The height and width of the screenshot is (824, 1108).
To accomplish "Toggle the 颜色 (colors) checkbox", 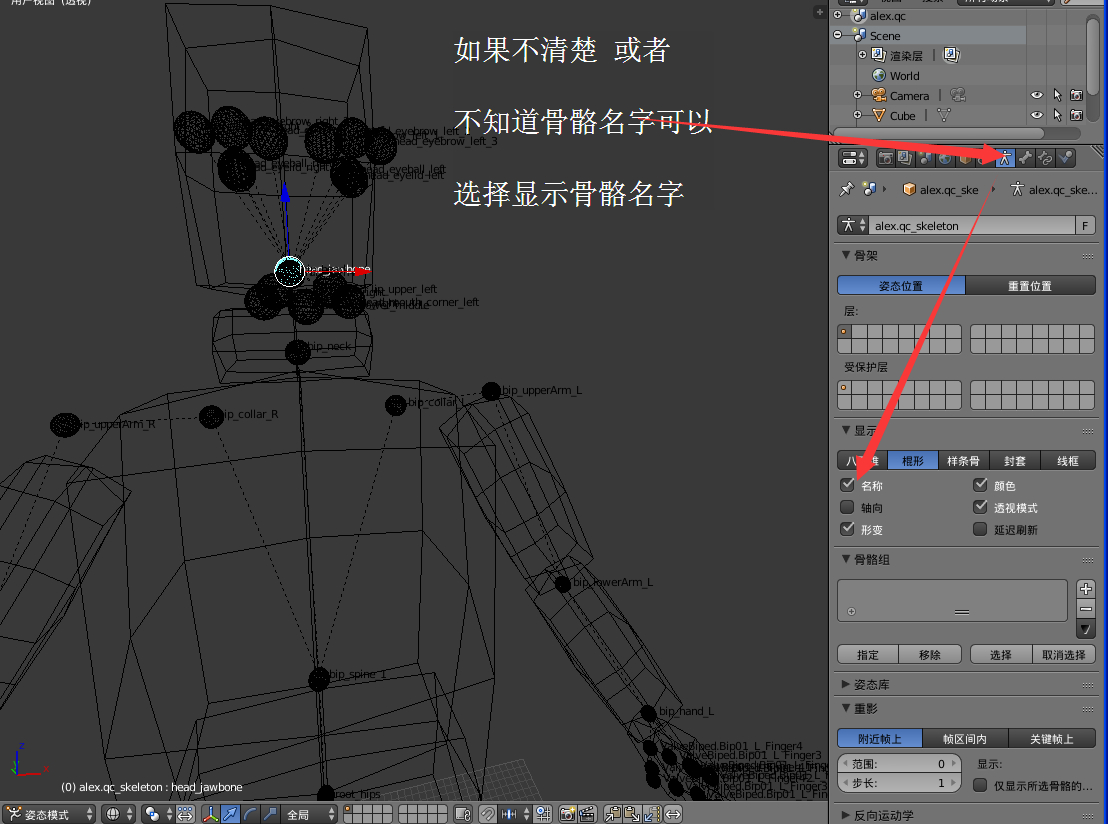I will [980, 485].
